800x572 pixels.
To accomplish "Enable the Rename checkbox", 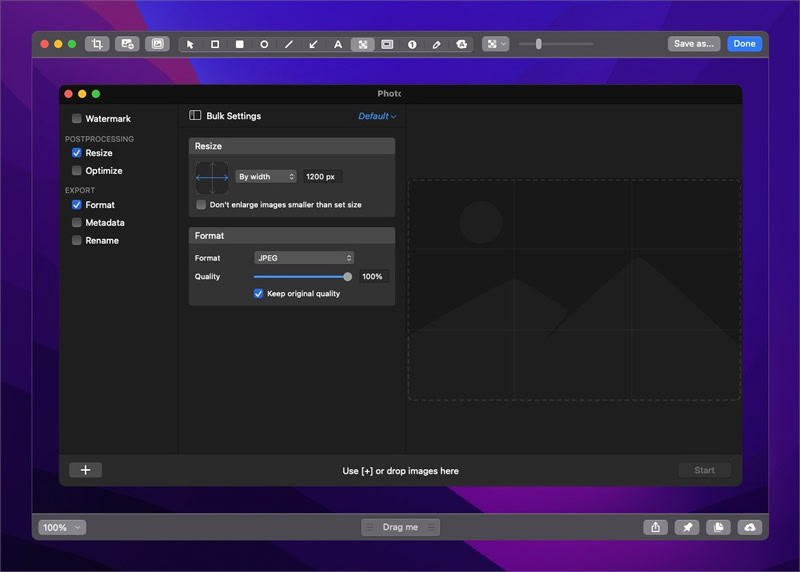I will [77, 240].
